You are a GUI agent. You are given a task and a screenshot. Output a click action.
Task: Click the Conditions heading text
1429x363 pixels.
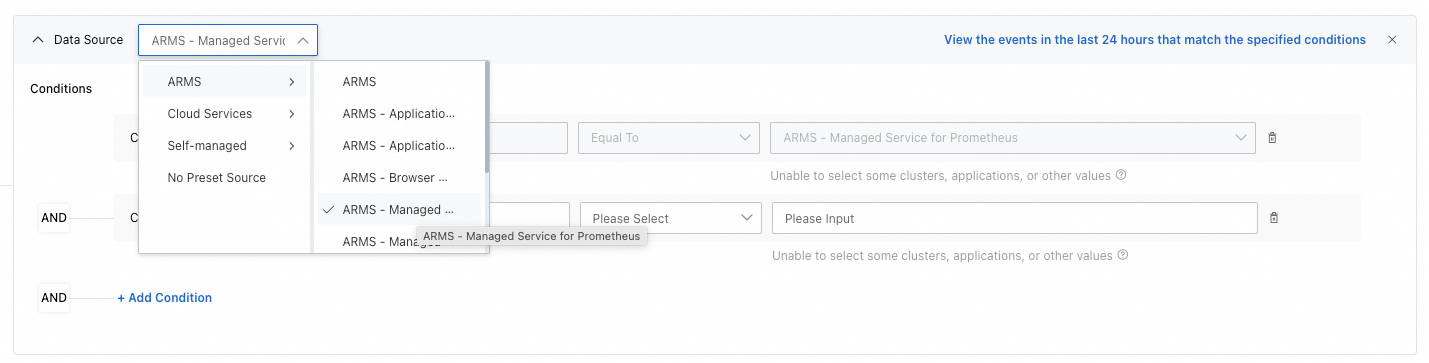click(x=61, y=88)
